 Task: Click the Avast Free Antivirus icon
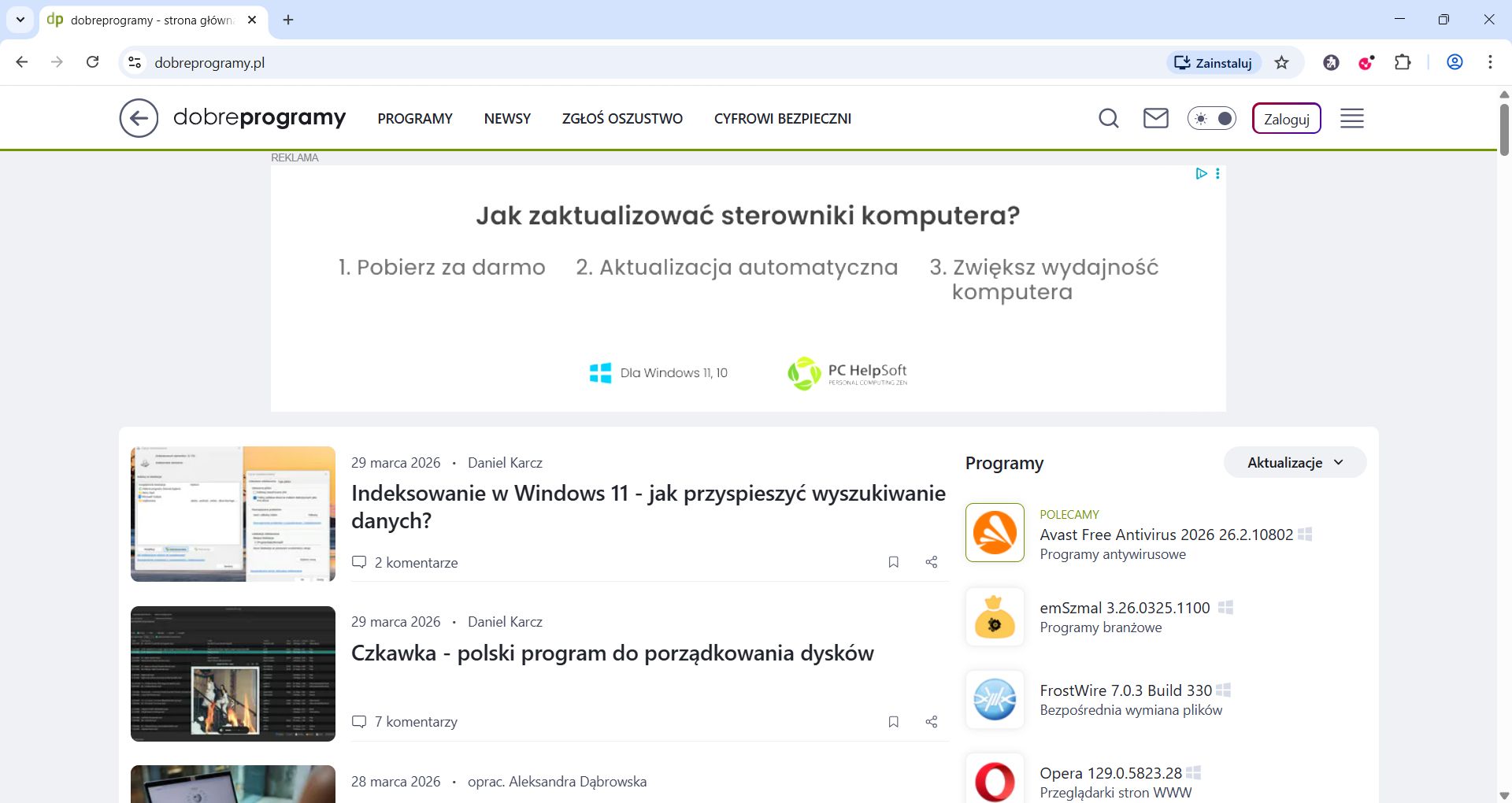(x=995, y=532)
